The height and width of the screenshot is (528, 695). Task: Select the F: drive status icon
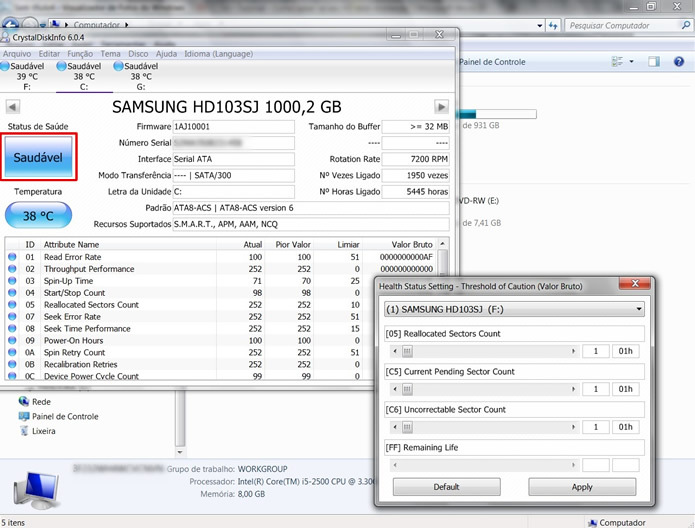click(x=7, y=66)
